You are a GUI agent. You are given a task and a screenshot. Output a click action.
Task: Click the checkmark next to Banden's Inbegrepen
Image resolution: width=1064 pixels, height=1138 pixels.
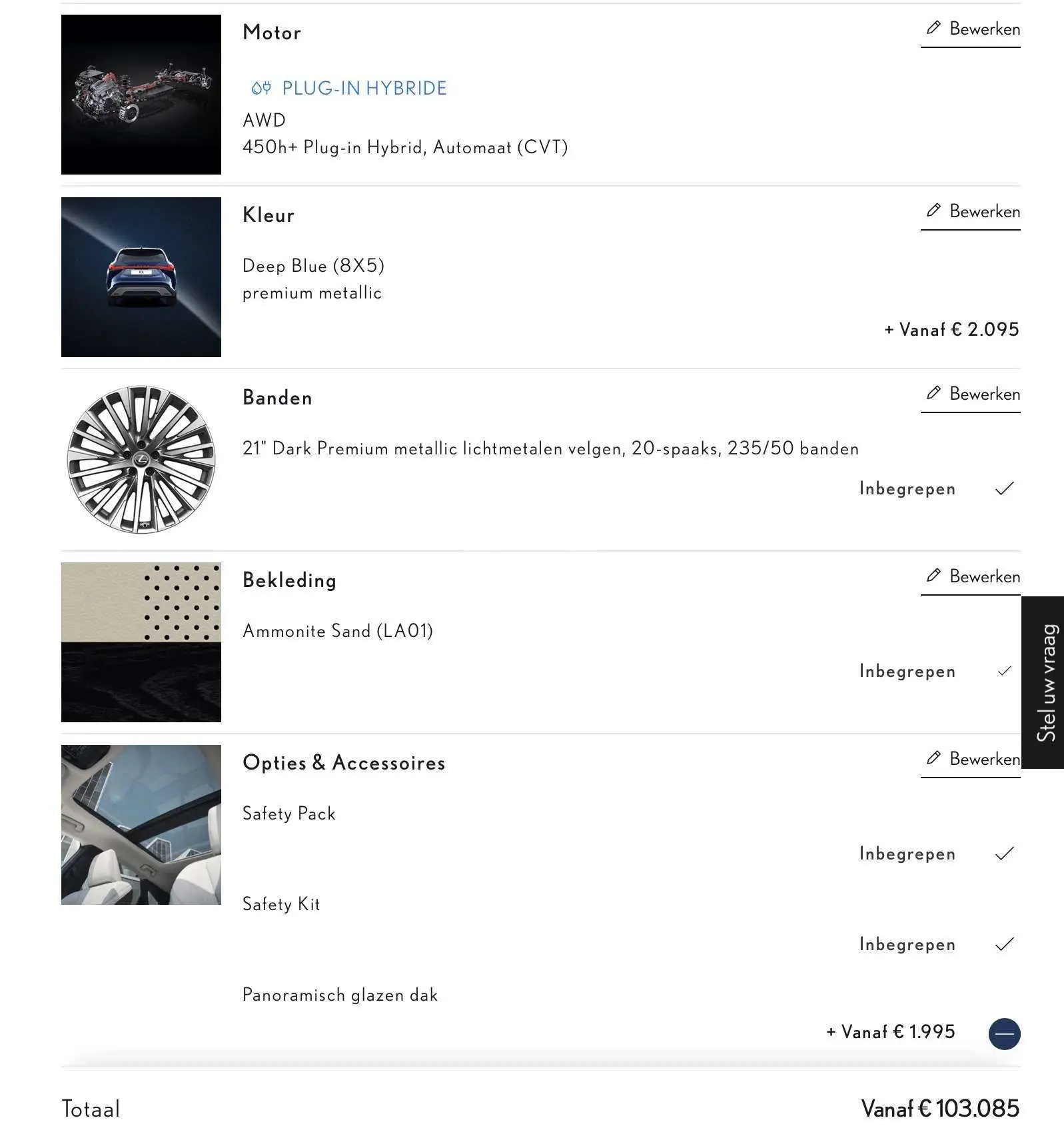pos(1004,488)
